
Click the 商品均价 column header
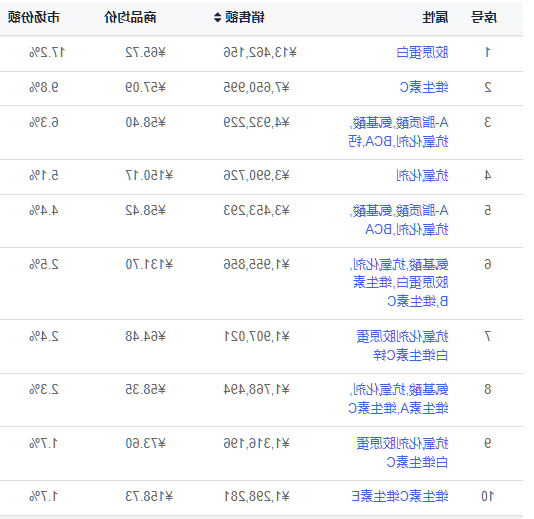130,17
